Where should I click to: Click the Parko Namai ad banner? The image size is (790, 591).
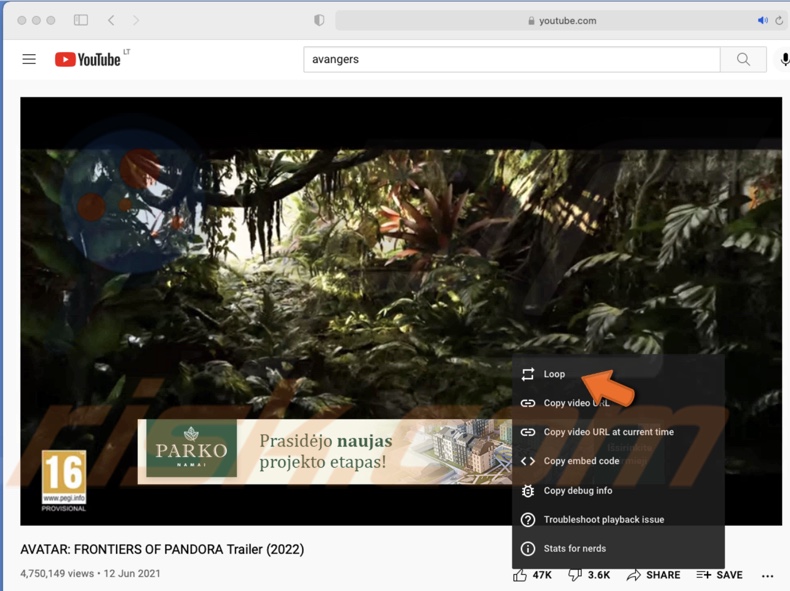pyautogui.click(x=324, y=451)
